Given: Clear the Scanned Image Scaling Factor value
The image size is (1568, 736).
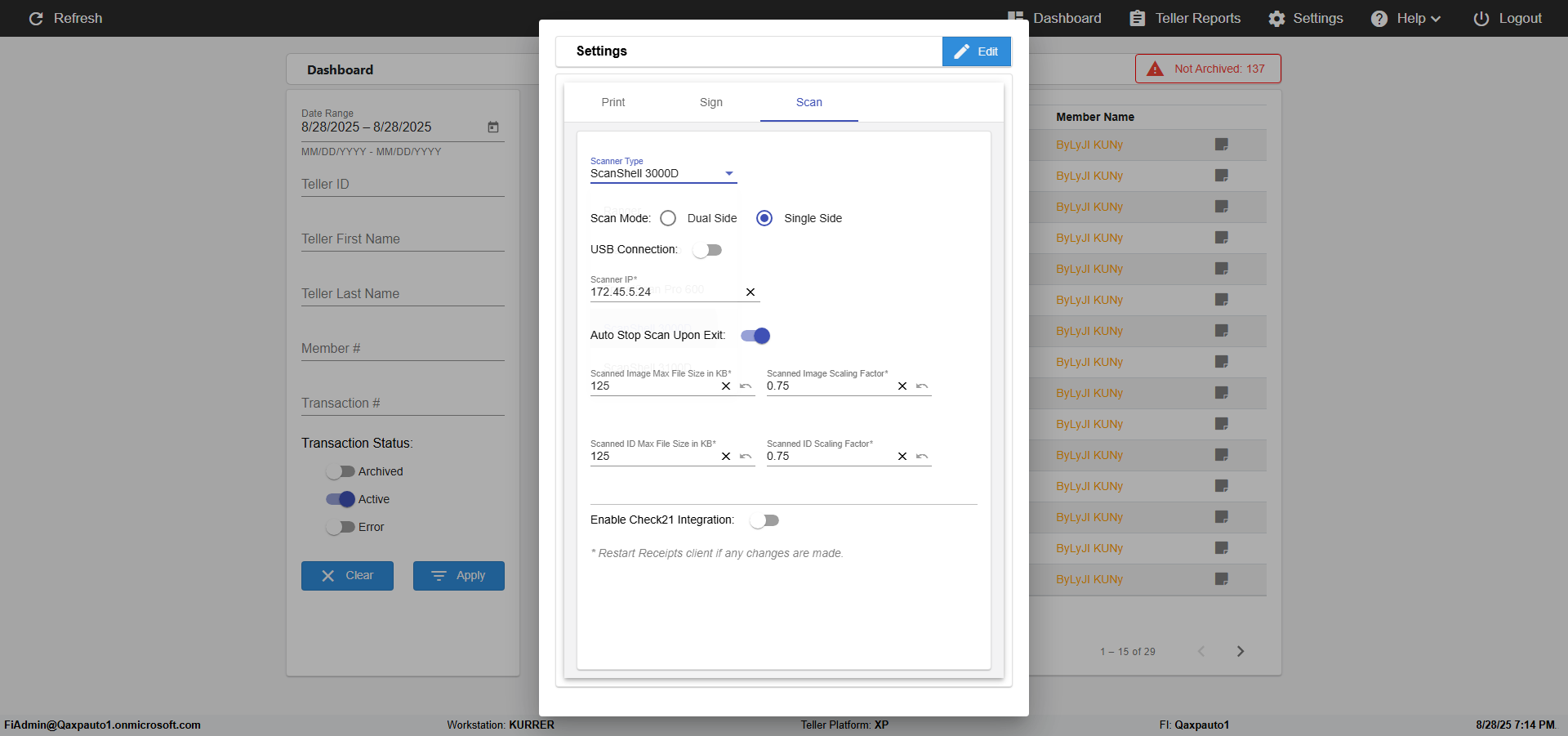Looking at the screenshot, I should pyautogui.click(x=902, y=386).
